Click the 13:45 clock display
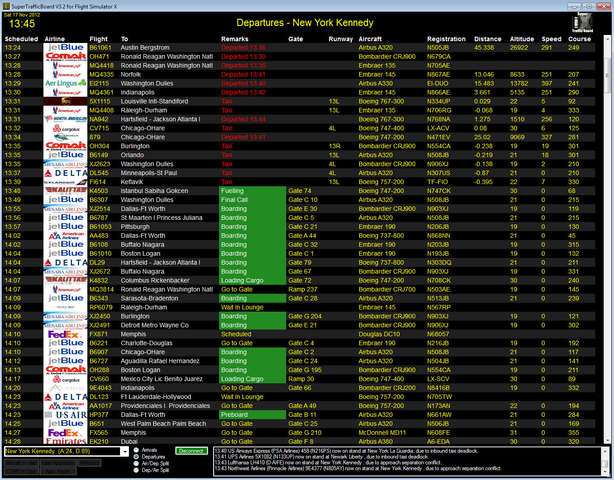Screen dimensions: 614x480 pyautogui.click(x=22, y=24)
